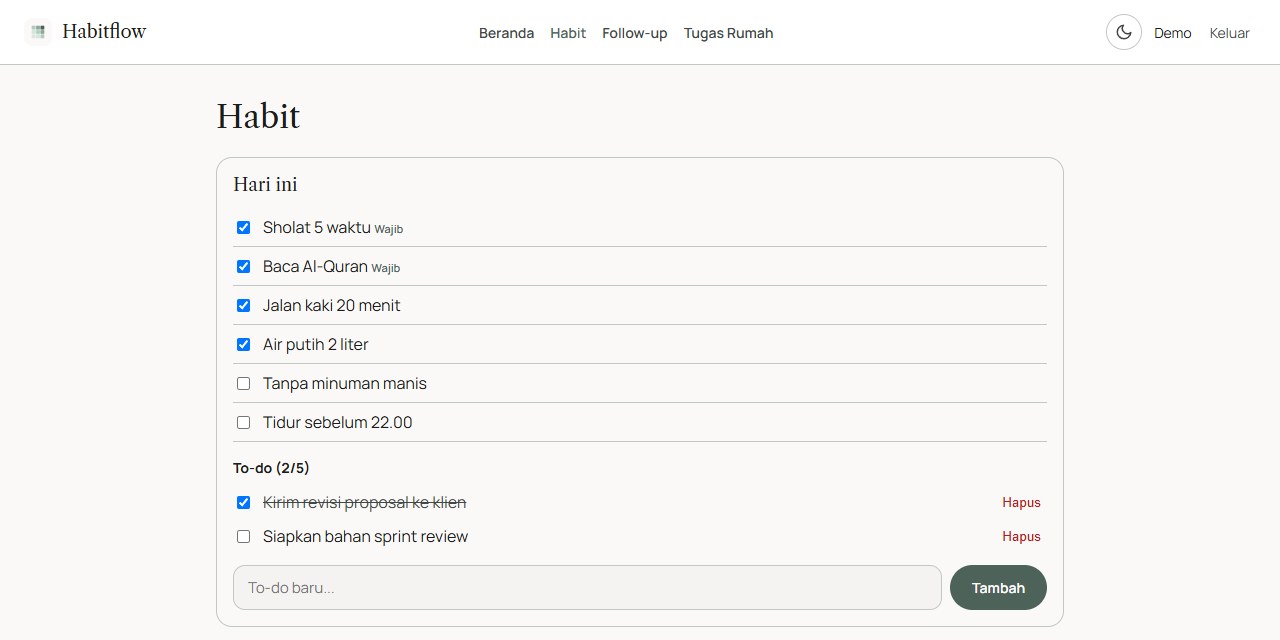
Task: Click the Habitflow brand name
Action: [104, 32]
